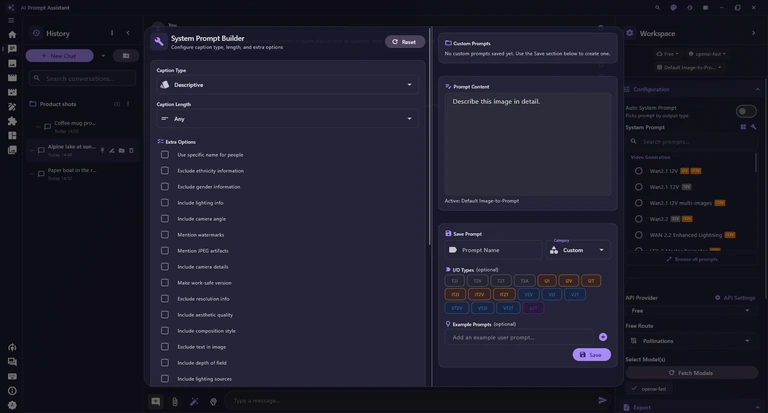Open the openai-fast model dropdown
The image size is (768, 413).
(x=707, y=54)
